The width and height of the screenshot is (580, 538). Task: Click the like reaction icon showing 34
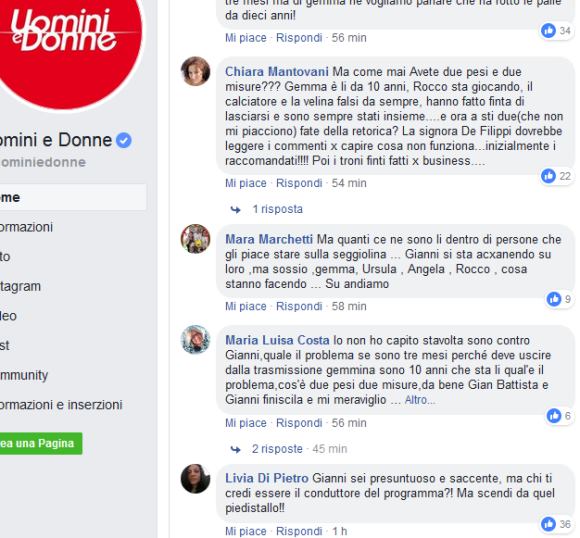[x=548, y=30]
